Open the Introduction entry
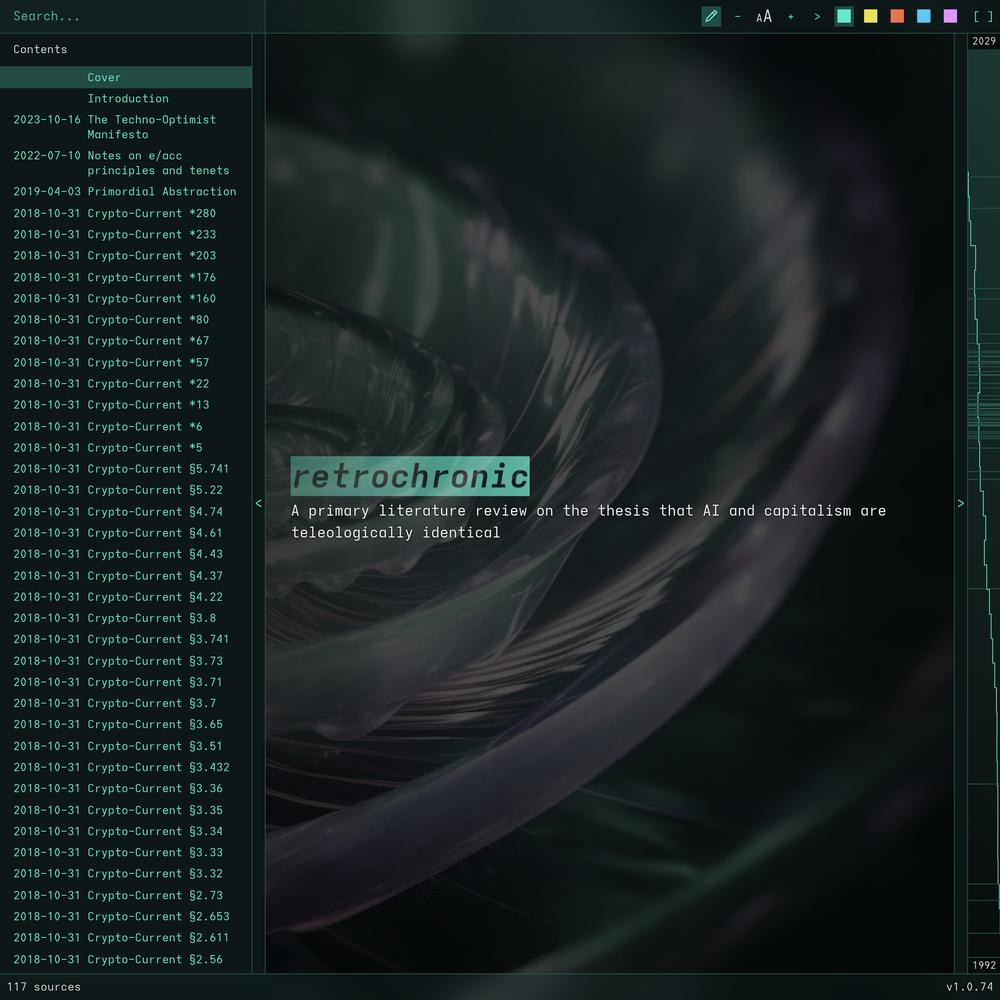Viewport: 1000px width, 1000px height. click(126, 98)
